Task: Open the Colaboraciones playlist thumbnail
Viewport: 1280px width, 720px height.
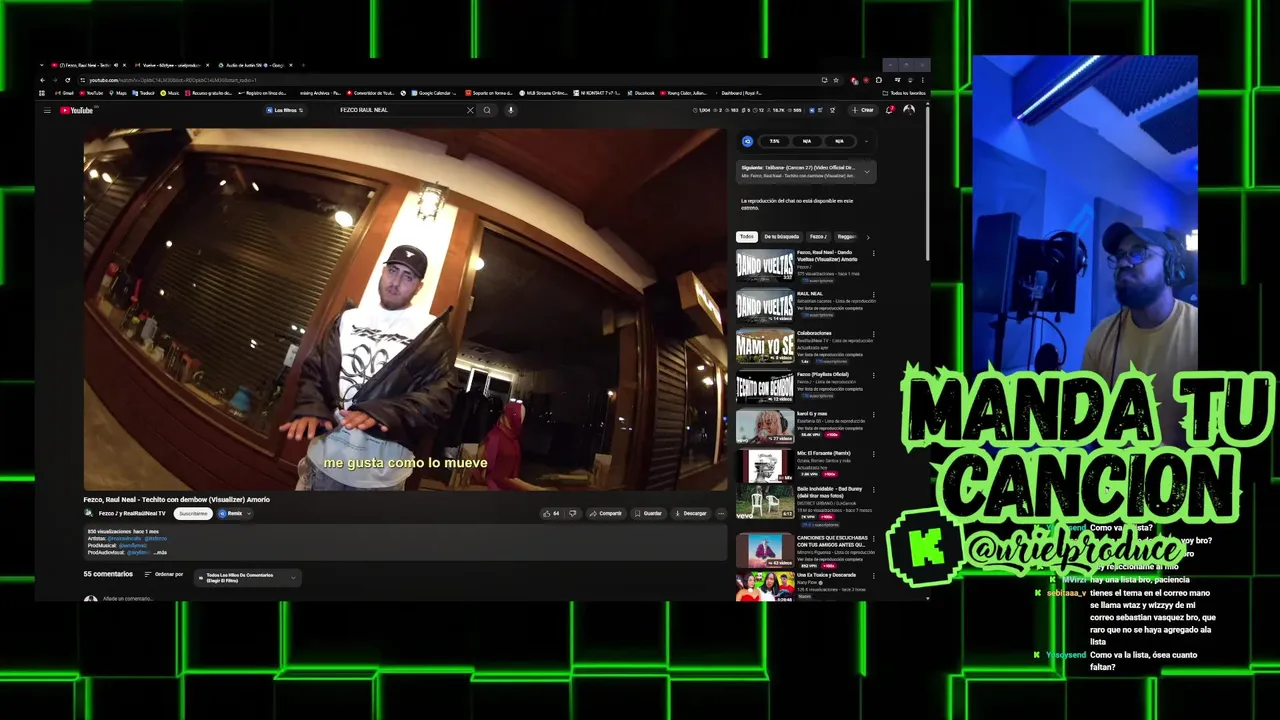Action: [765, 346]
